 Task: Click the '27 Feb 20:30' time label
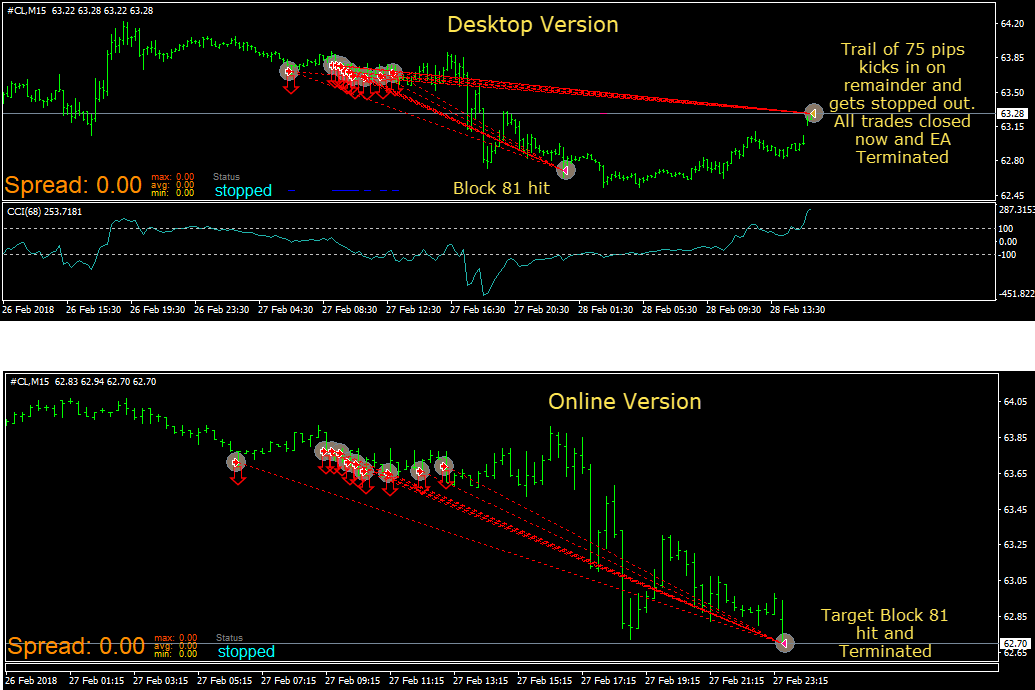coord(541,310)
